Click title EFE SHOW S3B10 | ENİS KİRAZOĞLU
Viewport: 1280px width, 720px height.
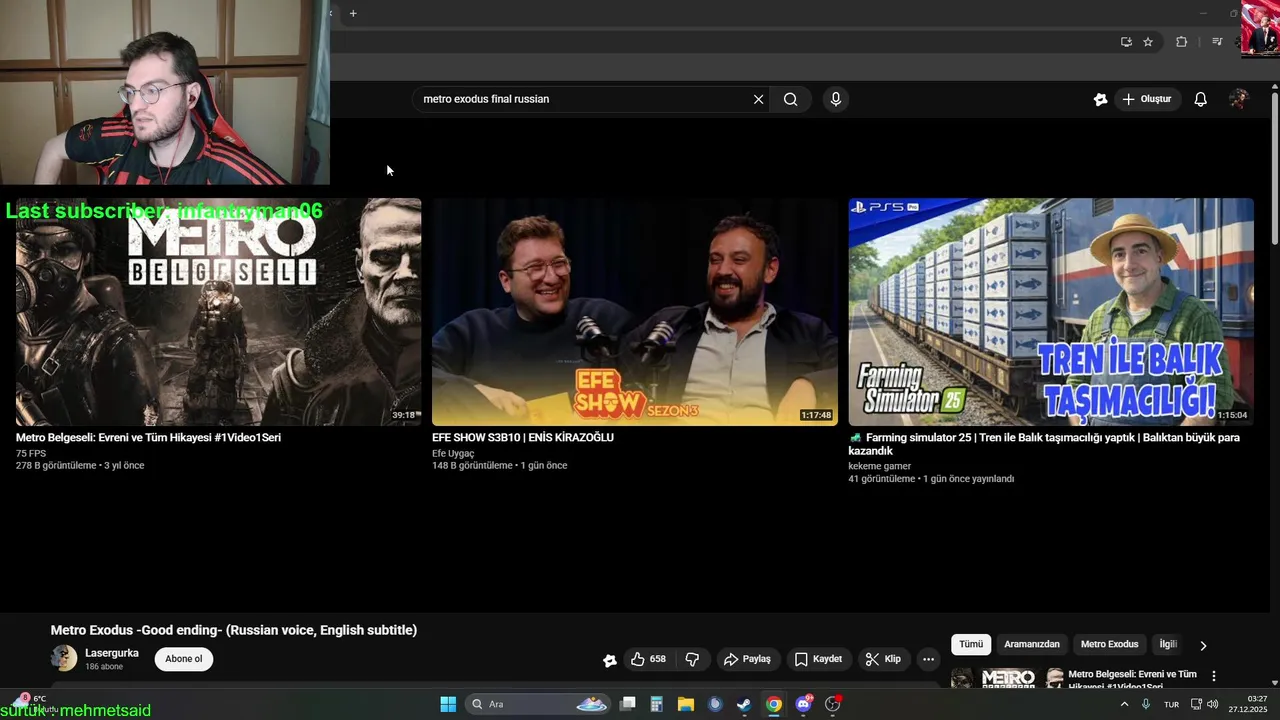click(523, 438)
